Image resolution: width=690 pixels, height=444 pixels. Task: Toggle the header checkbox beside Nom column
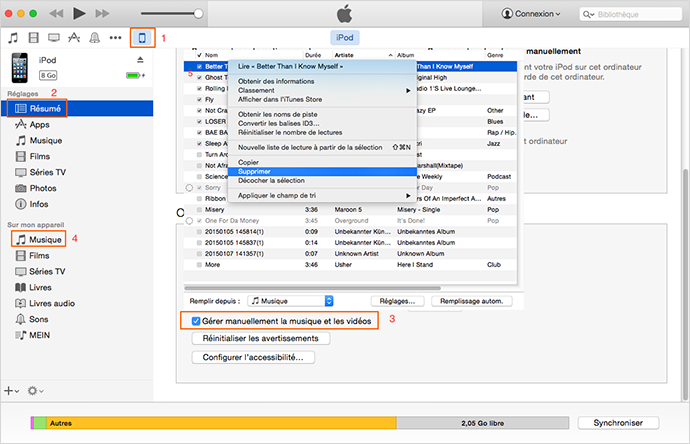(199, 55)
